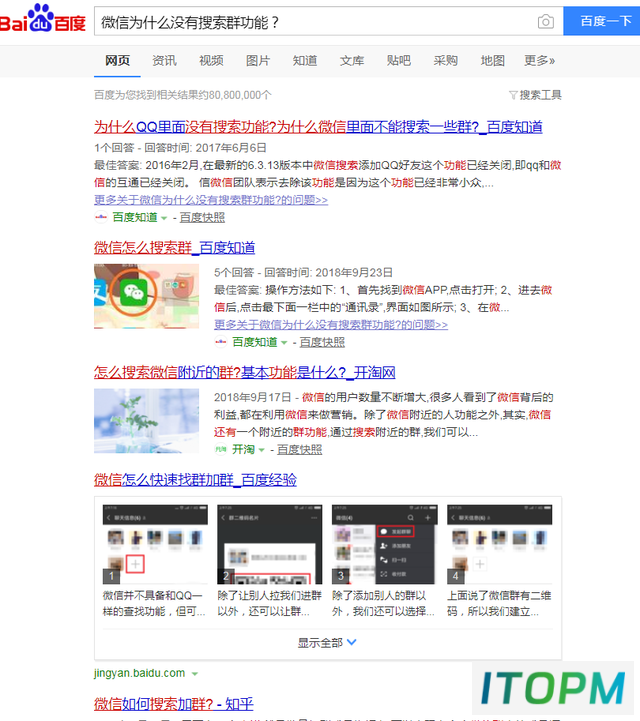
Task: Click 更多关于 link under first result
Action: pos(211,200)
